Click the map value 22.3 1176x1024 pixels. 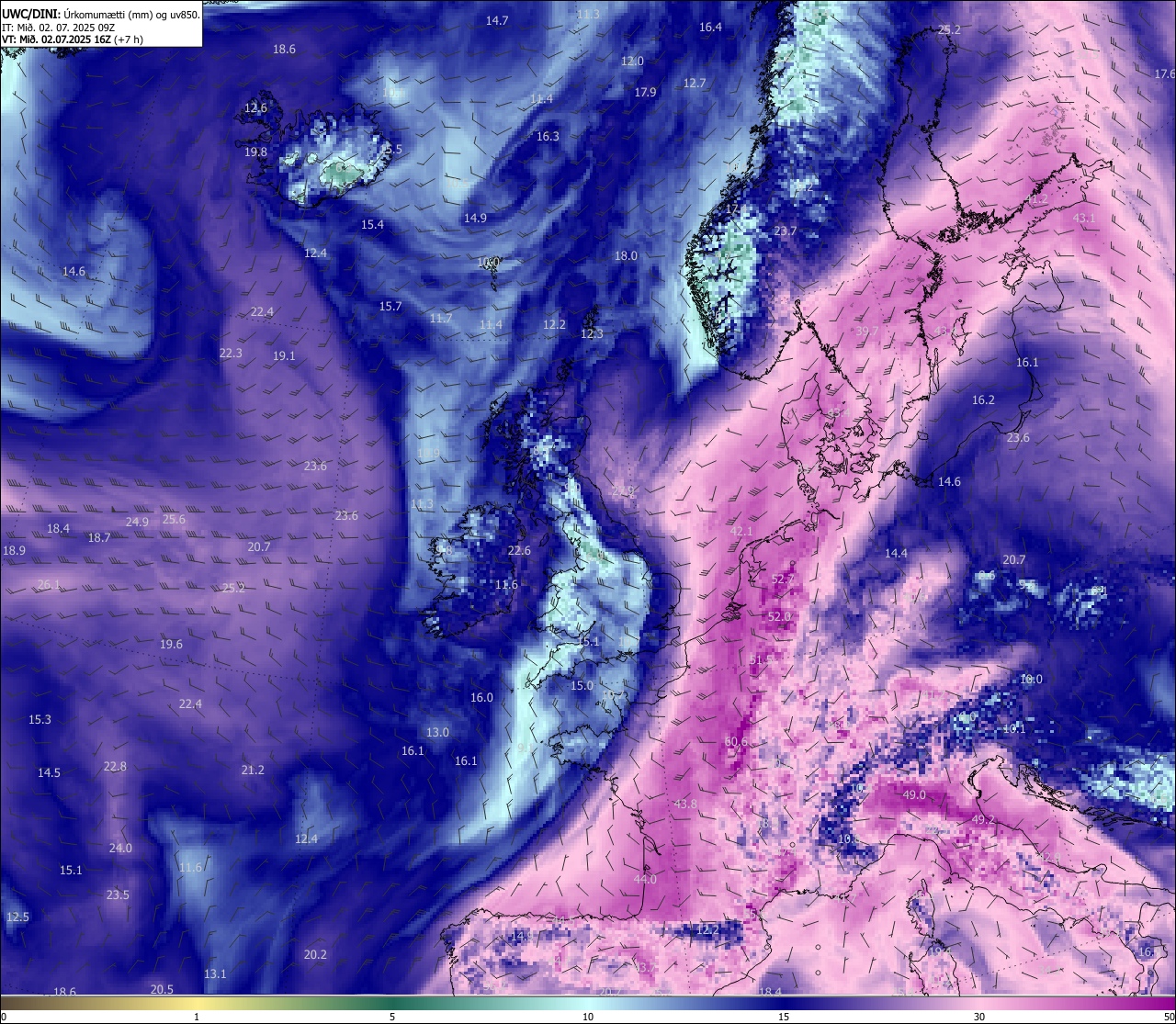pos(231,354)
